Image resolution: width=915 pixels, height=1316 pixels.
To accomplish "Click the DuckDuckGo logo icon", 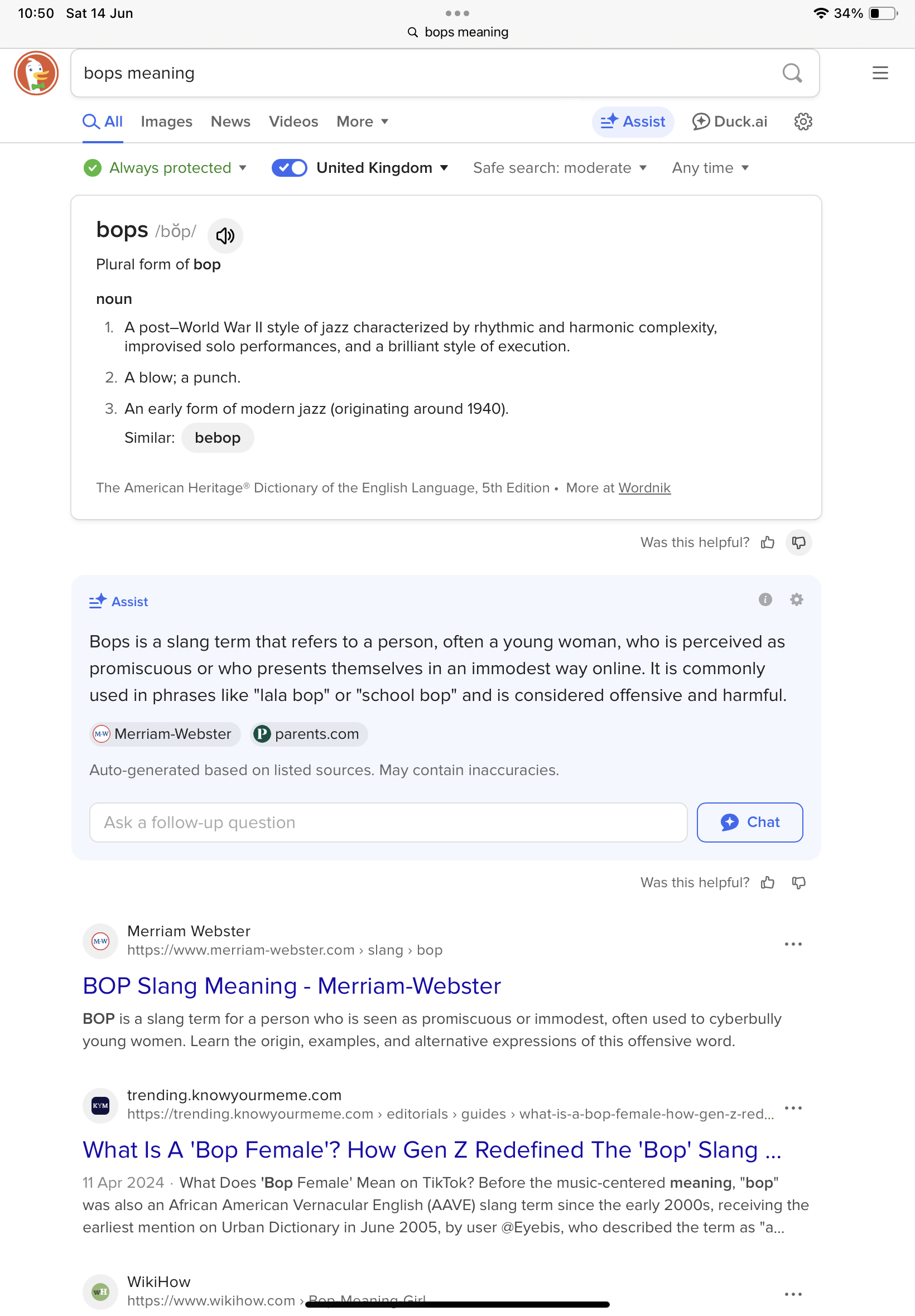I will (36, 74).
